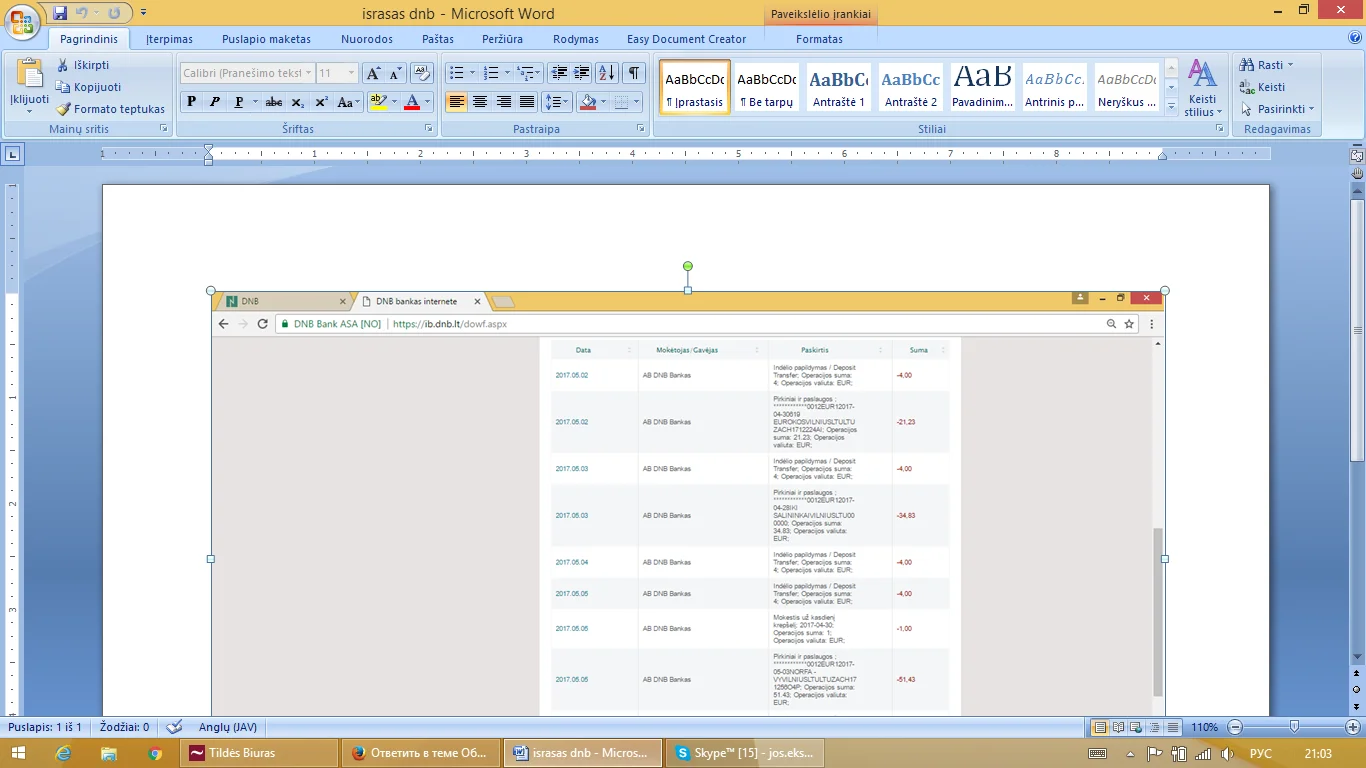Viewport: 1366px width, 768px height.
Task: Apply the Antraštė 1 style
Action: coord(838,86)
